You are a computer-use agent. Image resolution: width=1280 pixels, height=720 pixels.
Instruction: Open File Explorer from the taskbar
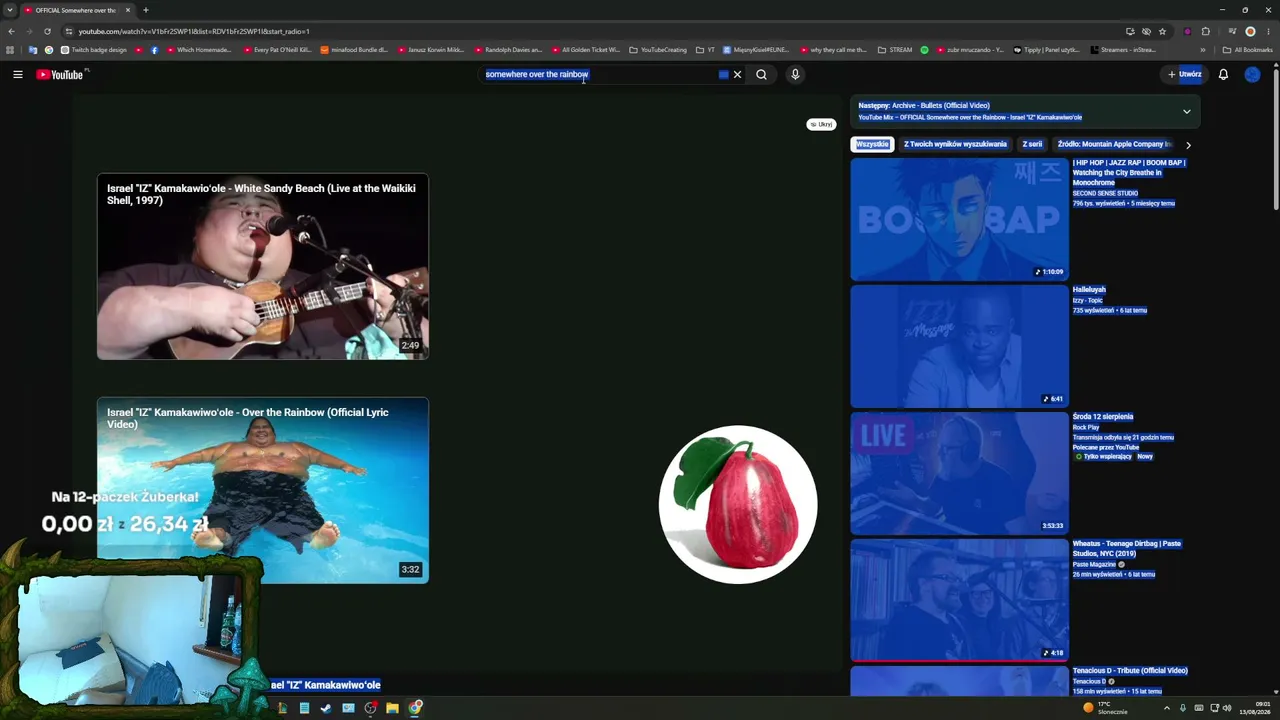(x=393, y=708)
